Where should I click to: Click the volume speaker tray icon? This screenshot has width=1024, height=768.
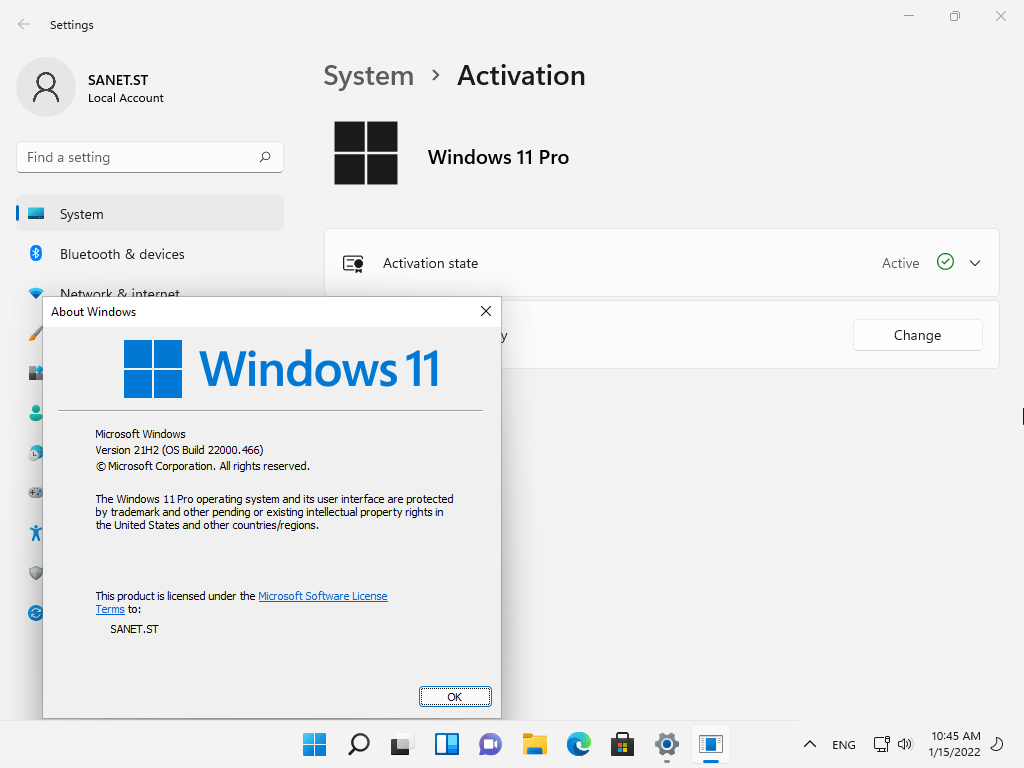point(904,744)
